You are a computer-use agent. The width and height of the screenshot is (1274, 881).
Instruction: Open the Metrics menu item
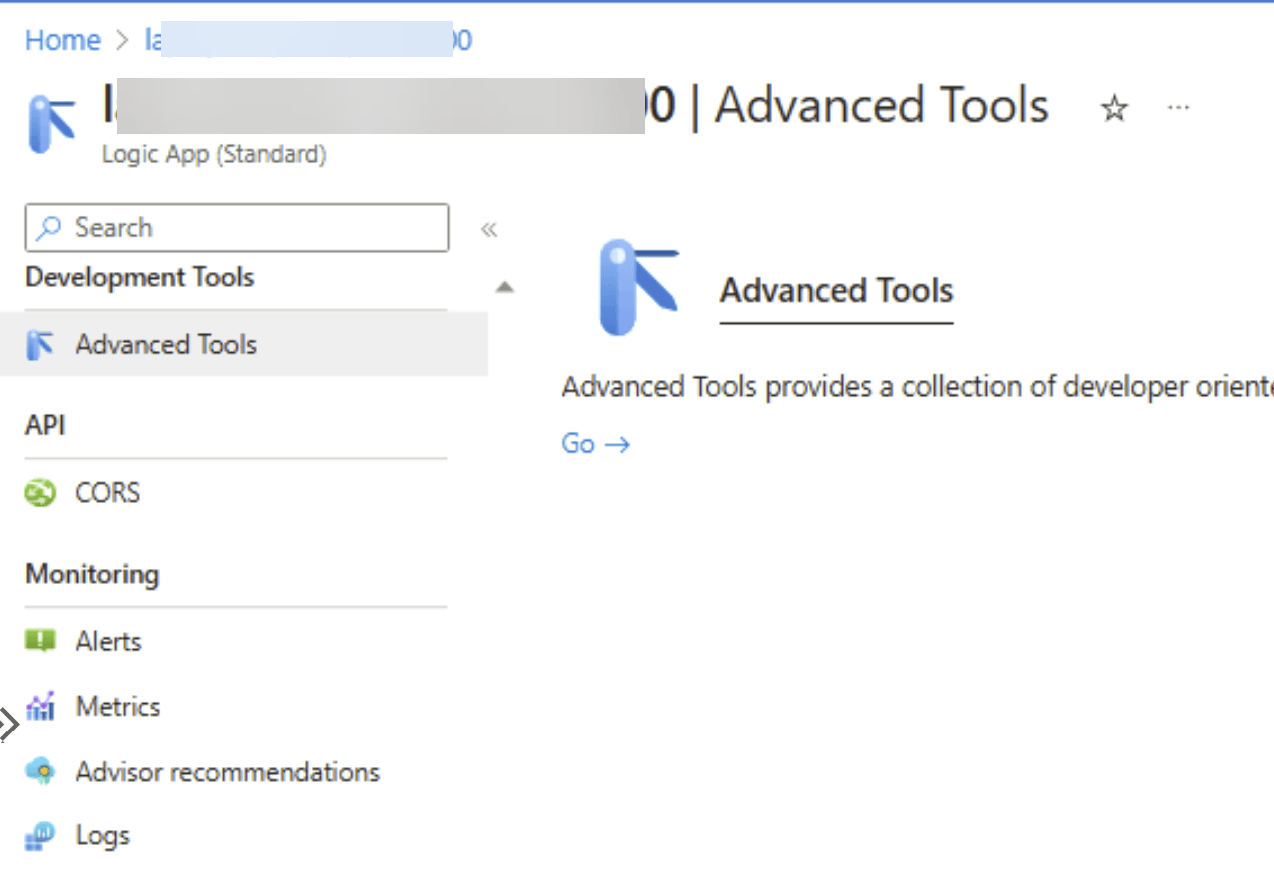[x=118, y=707]
